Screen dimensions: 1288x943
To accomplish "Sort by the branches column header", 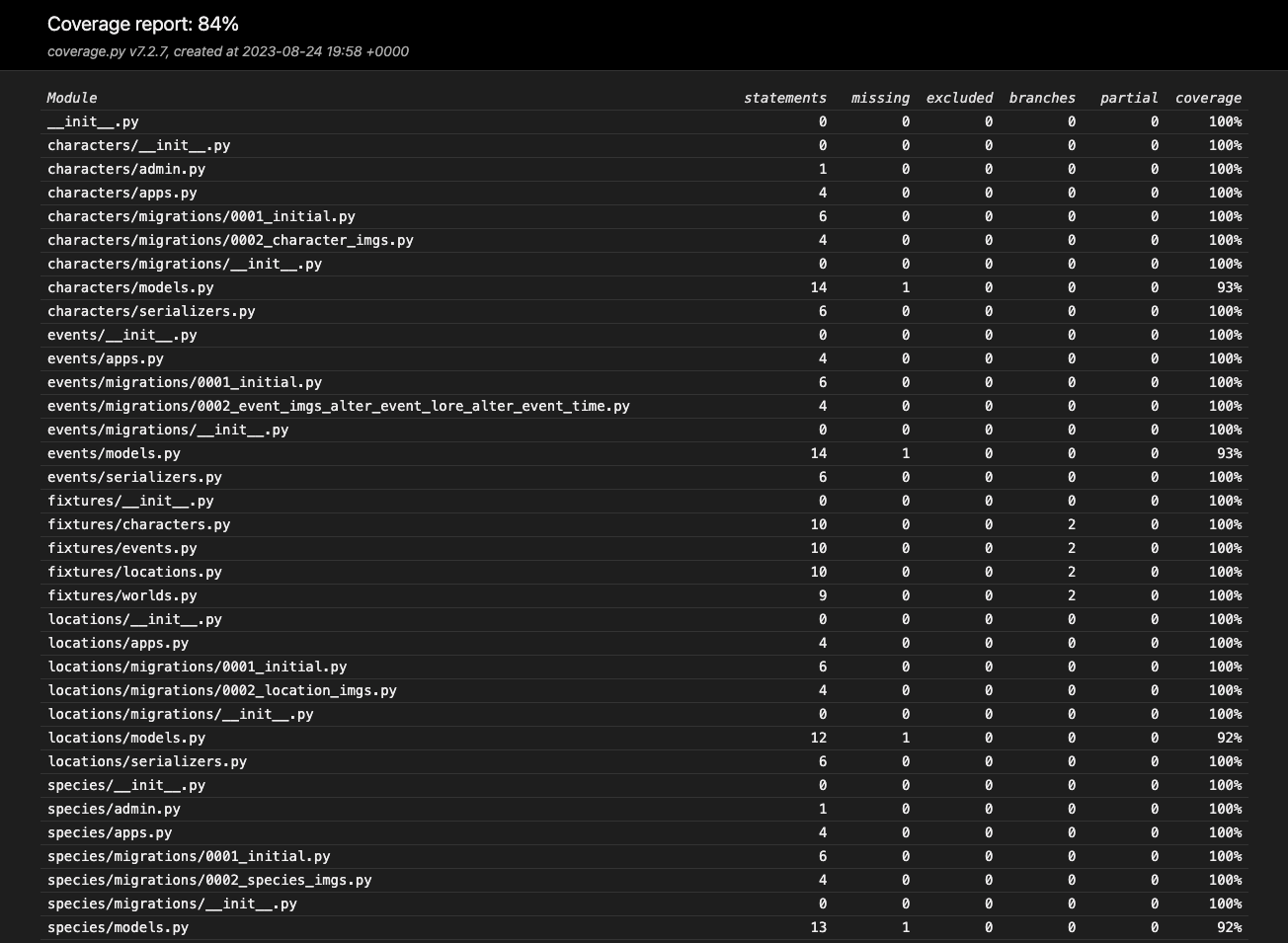I will point(1042,98).
